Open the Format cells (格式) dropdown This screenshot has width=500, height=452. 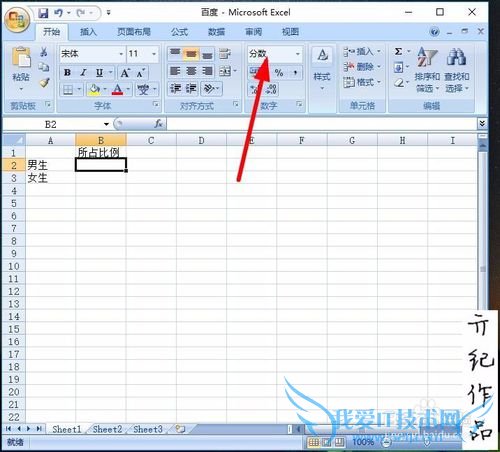pos(362,82)
